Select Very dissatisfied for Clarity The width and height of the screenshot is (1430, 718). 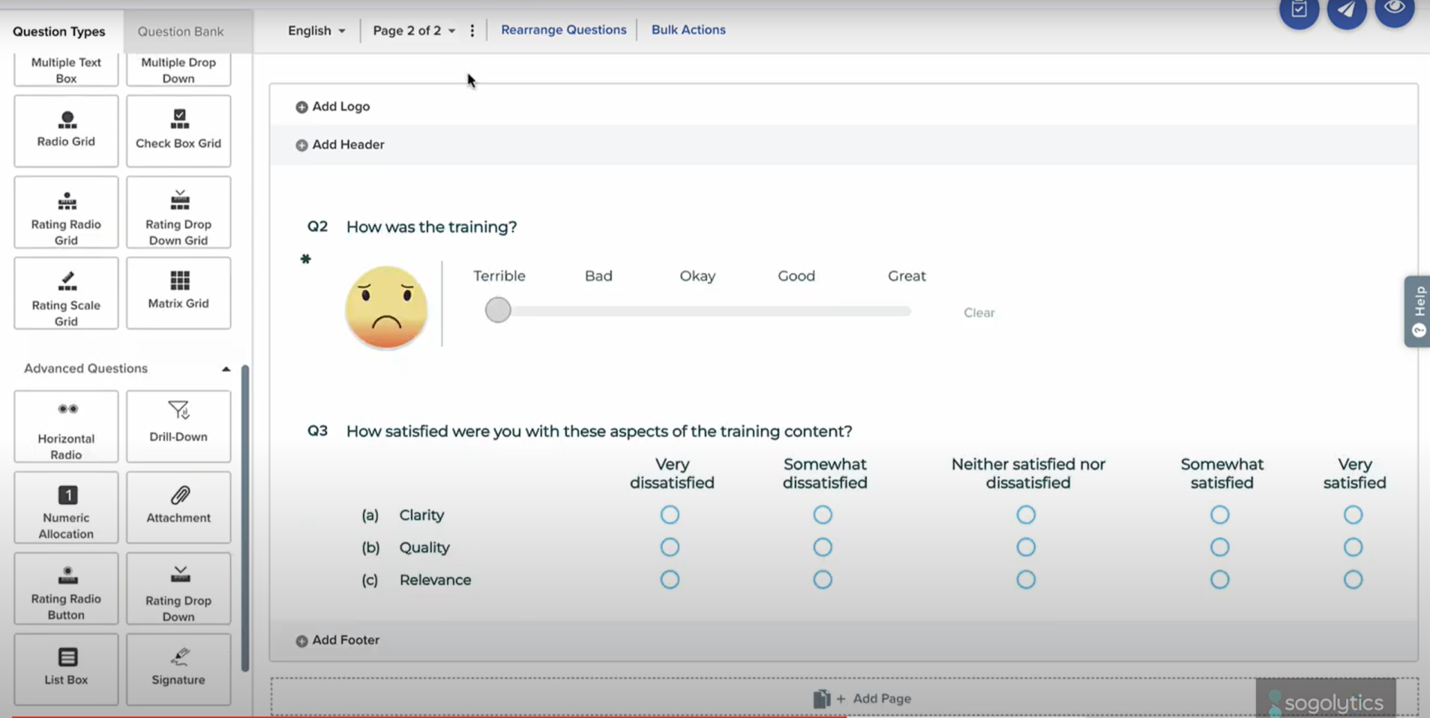point(670,515)
